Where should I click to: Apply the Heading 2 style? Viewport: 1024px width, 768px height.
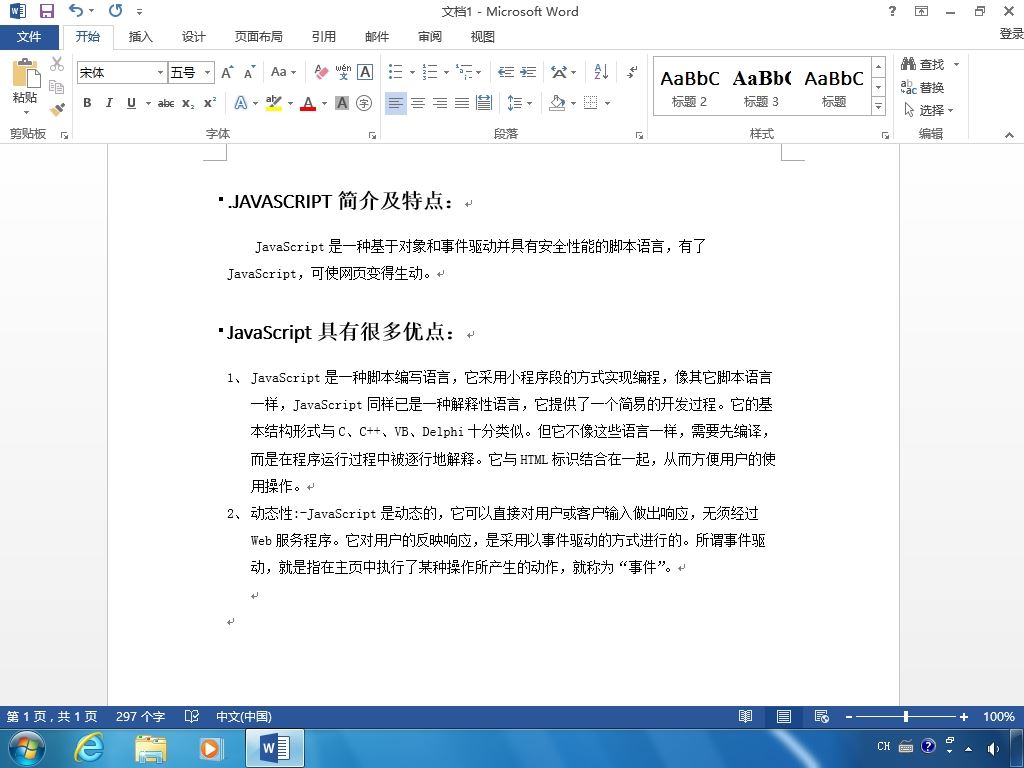point(690,87)
